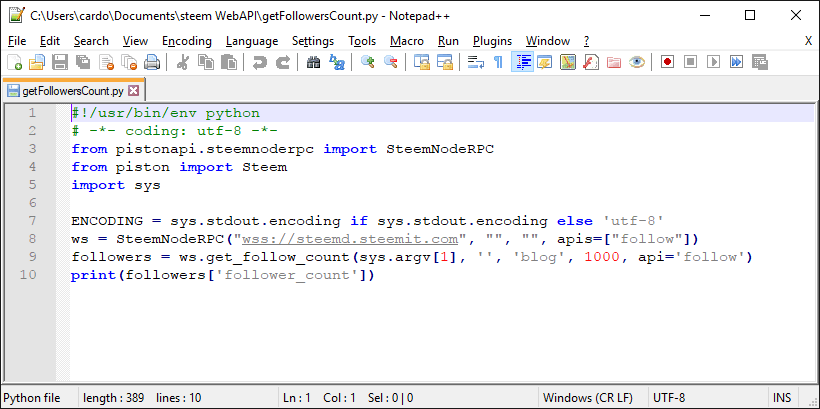
Task: Click the macro Playback triangle icon
Action: [x=713, y=62]
